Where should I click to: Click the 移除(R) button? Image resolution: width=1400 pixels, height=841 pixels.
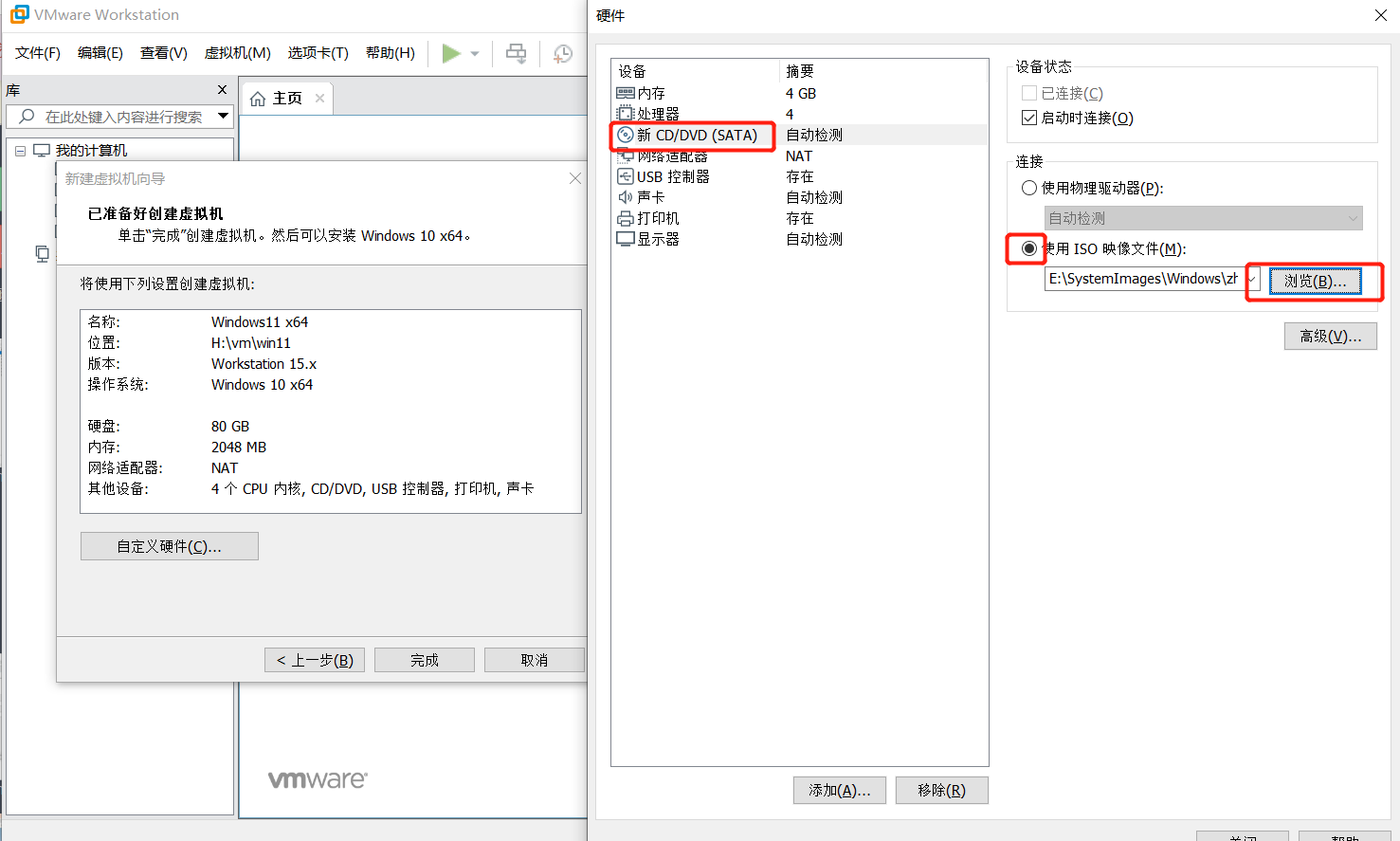coord(942,791)
